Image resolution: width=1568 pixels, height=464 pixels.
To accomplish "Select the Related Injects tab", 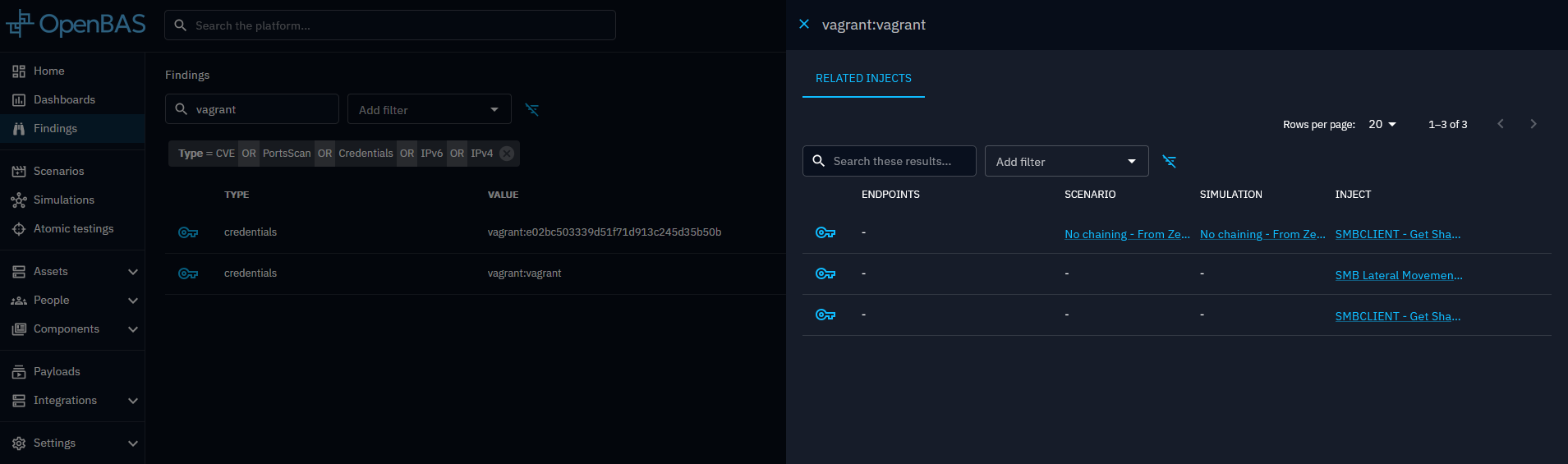I will click(863, 78).
